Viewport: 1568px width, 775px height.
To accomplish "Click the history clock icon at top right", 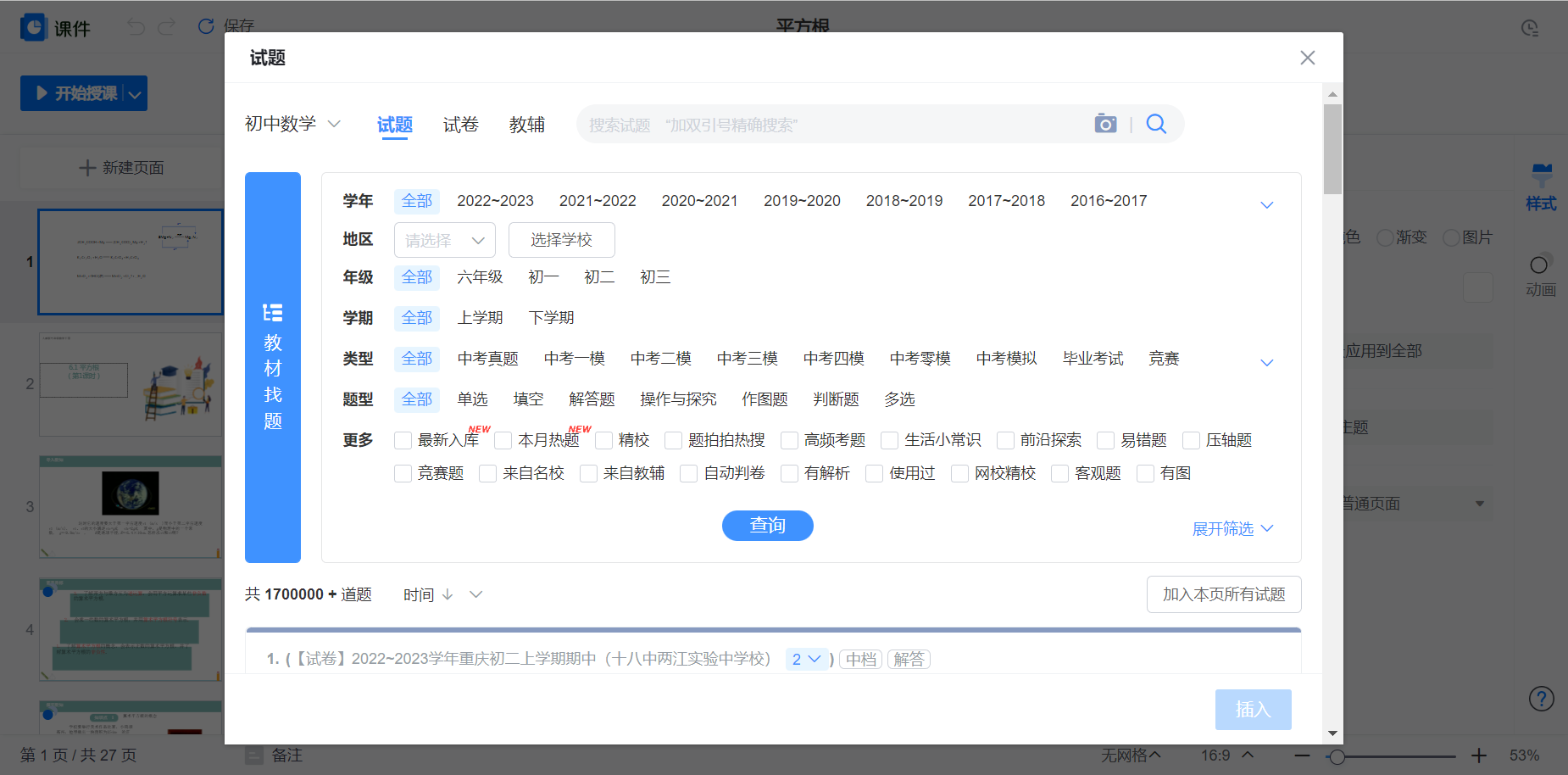I will click(1530, 28).
